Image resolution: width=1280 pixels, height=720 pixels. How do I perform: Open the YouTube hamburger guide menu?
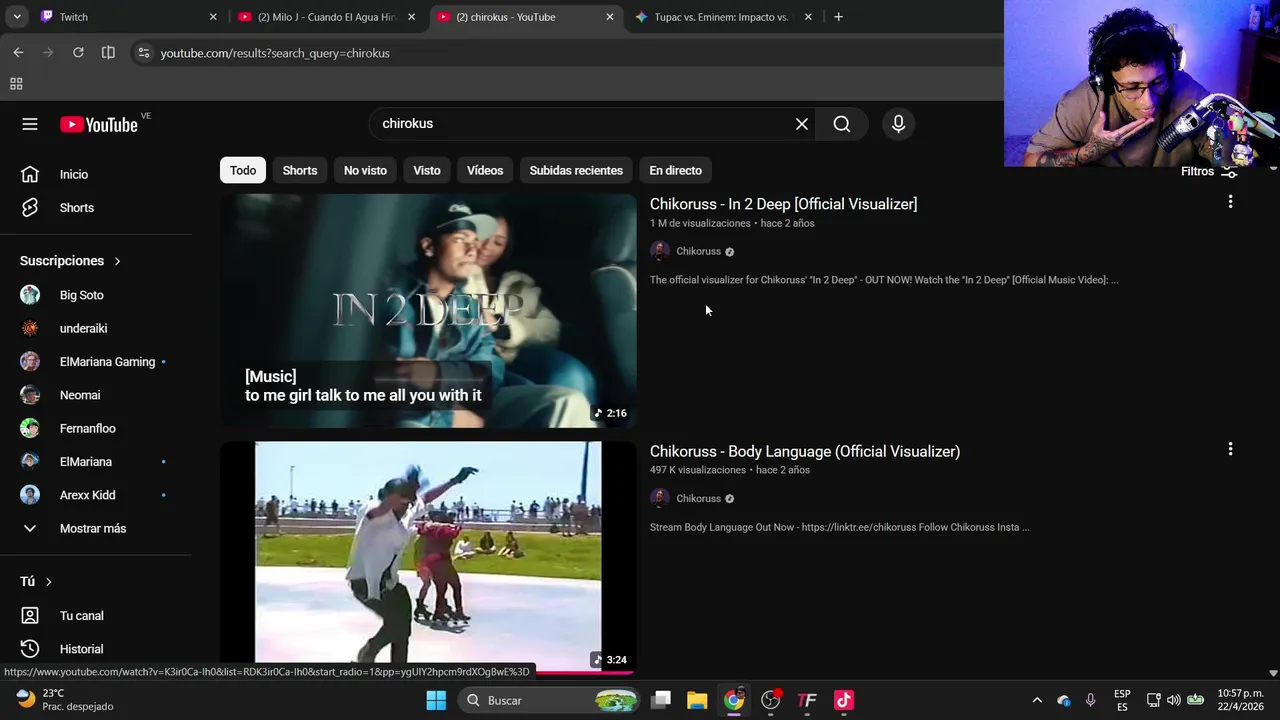pos(30,124)
